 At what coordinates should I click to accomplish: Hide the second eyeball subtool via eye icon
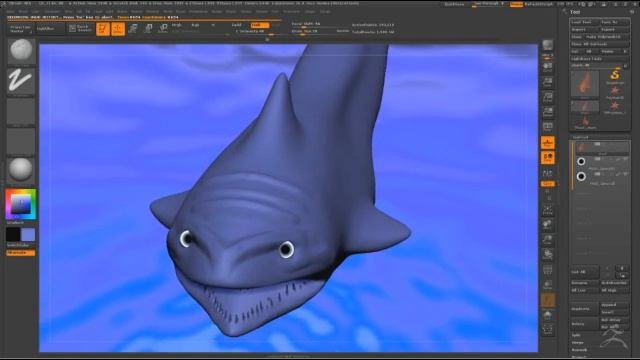(625, 174)
